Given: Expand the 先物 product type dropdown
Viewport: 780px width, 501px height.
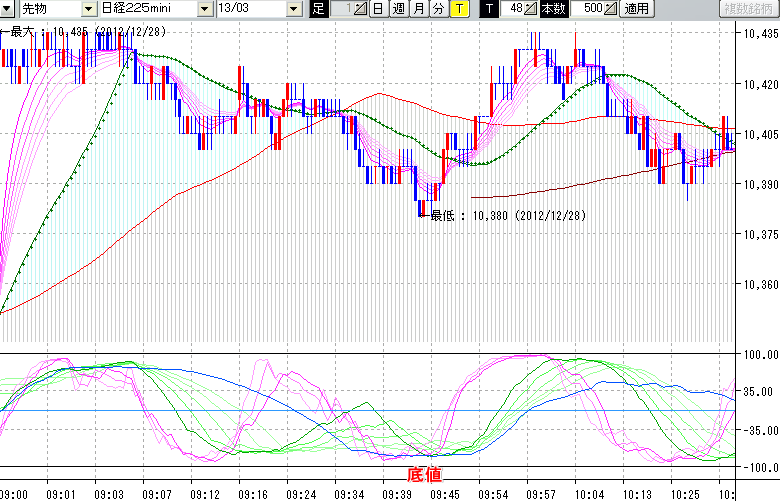Looking at the screenshot, I should click(x=89, y=9).
